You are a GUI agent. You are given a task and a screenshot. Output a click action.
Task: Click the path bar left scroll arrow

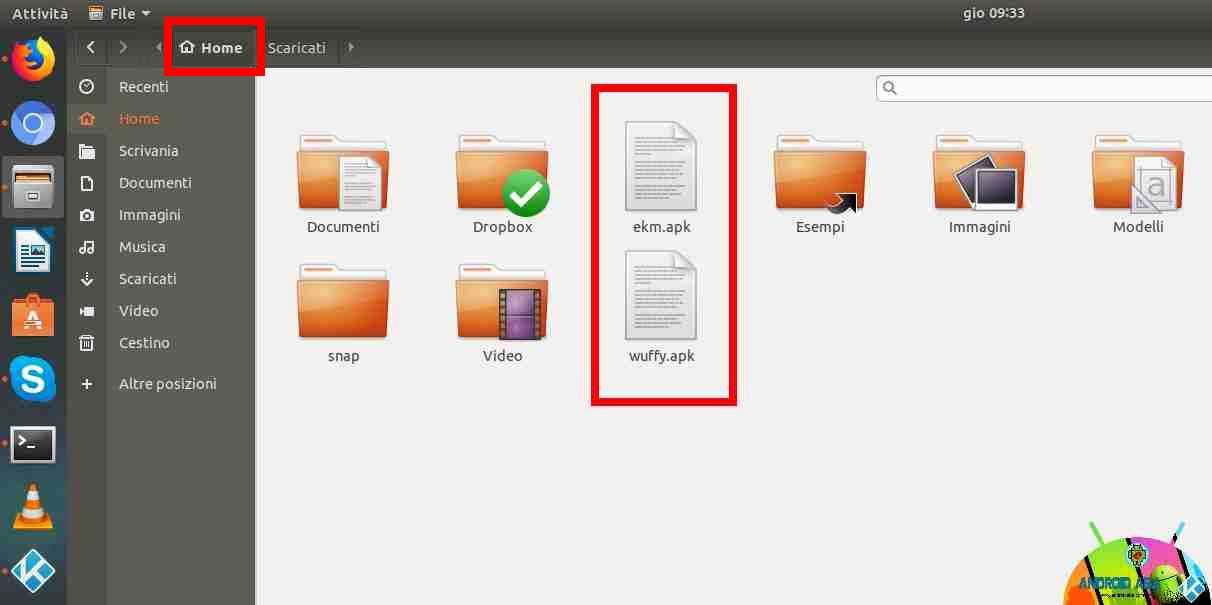tap(159, 47)
